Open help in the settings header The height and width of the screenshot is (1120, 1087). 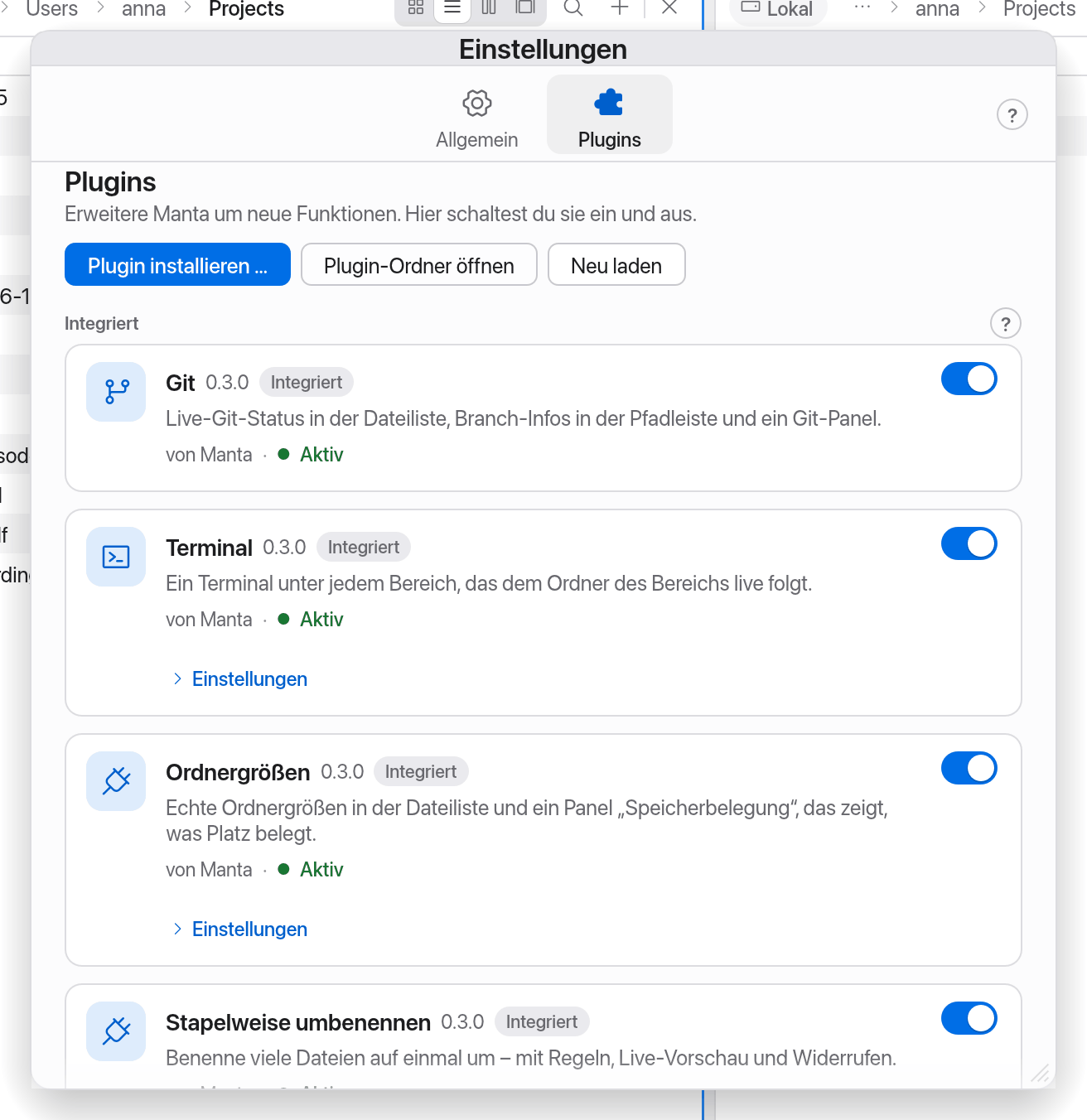point(1012,115)
